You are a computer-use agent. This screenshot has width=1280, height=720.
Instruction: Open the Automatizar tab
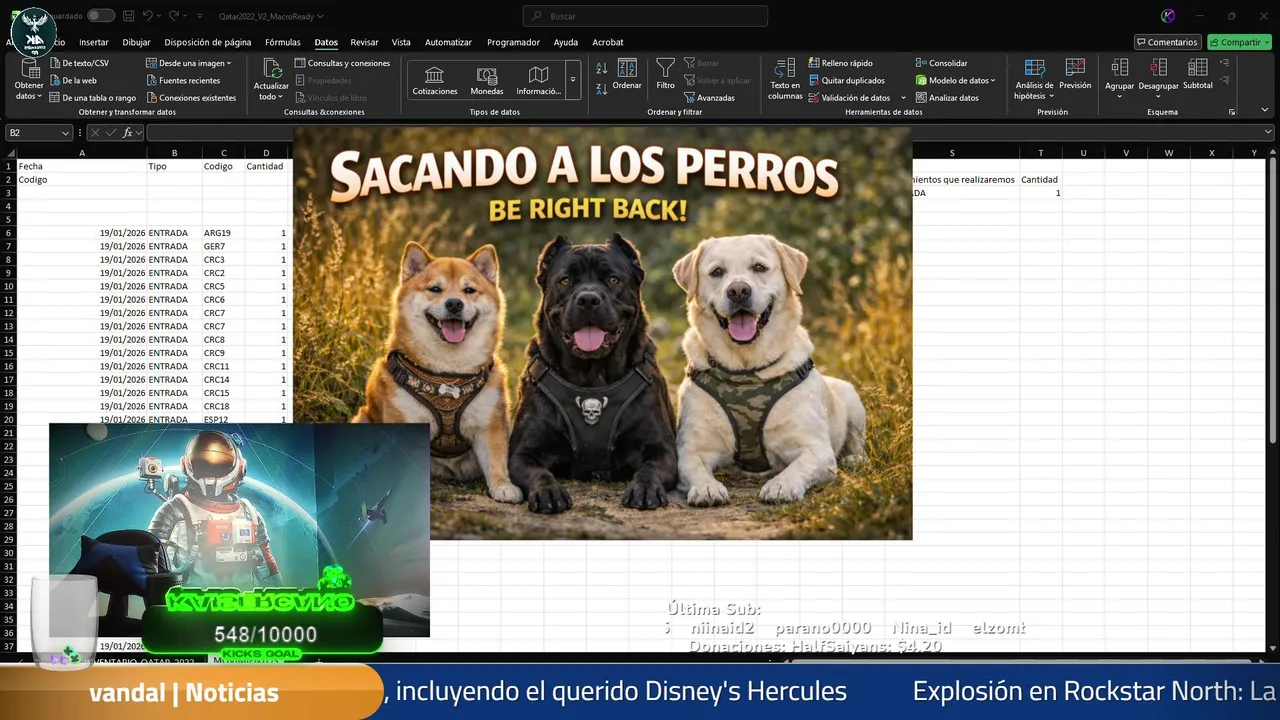tap(448, 42)
